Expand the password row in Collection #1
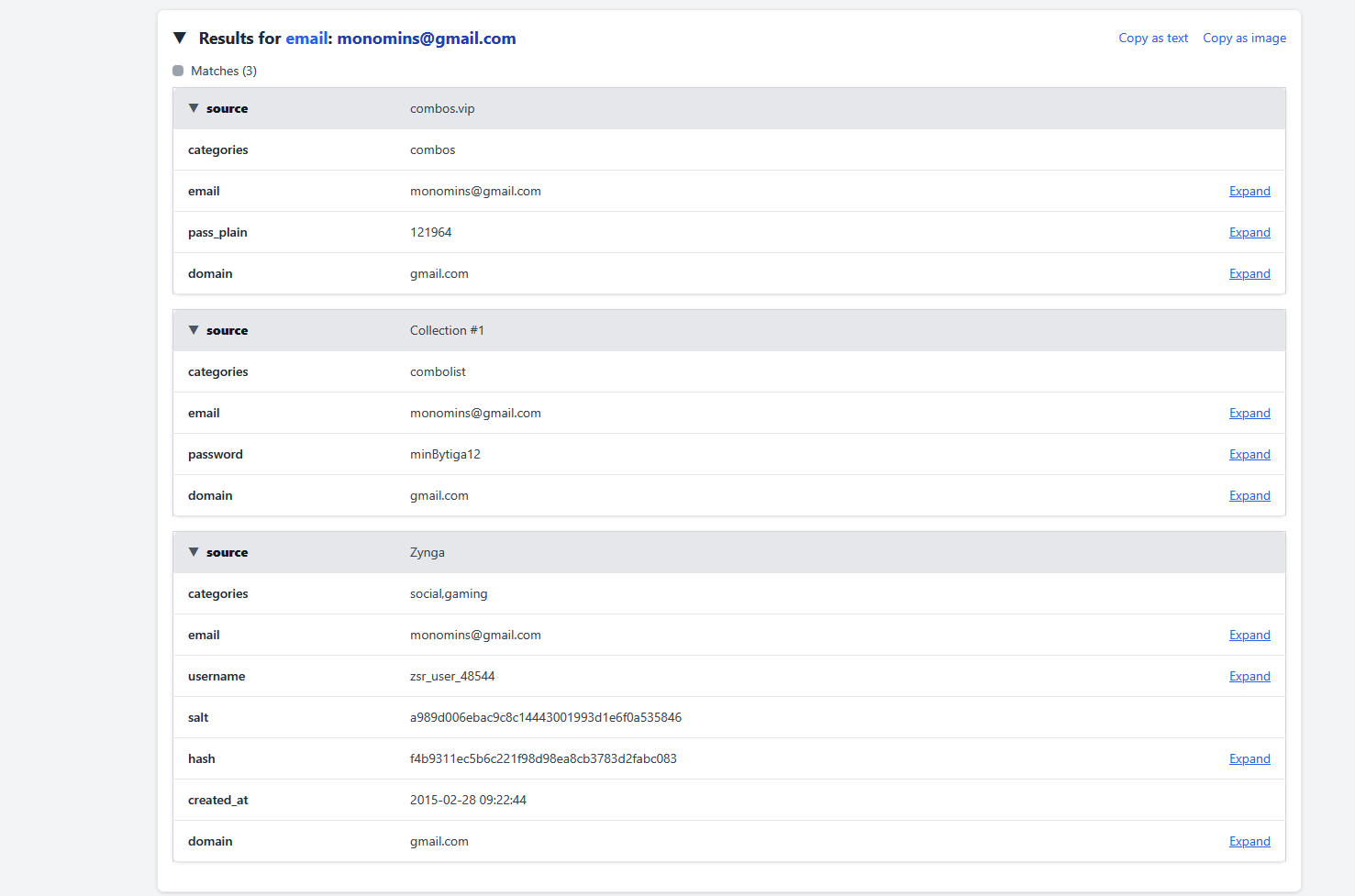The width and height of the screenshot is (1355, 896). tap(1249, 455)
